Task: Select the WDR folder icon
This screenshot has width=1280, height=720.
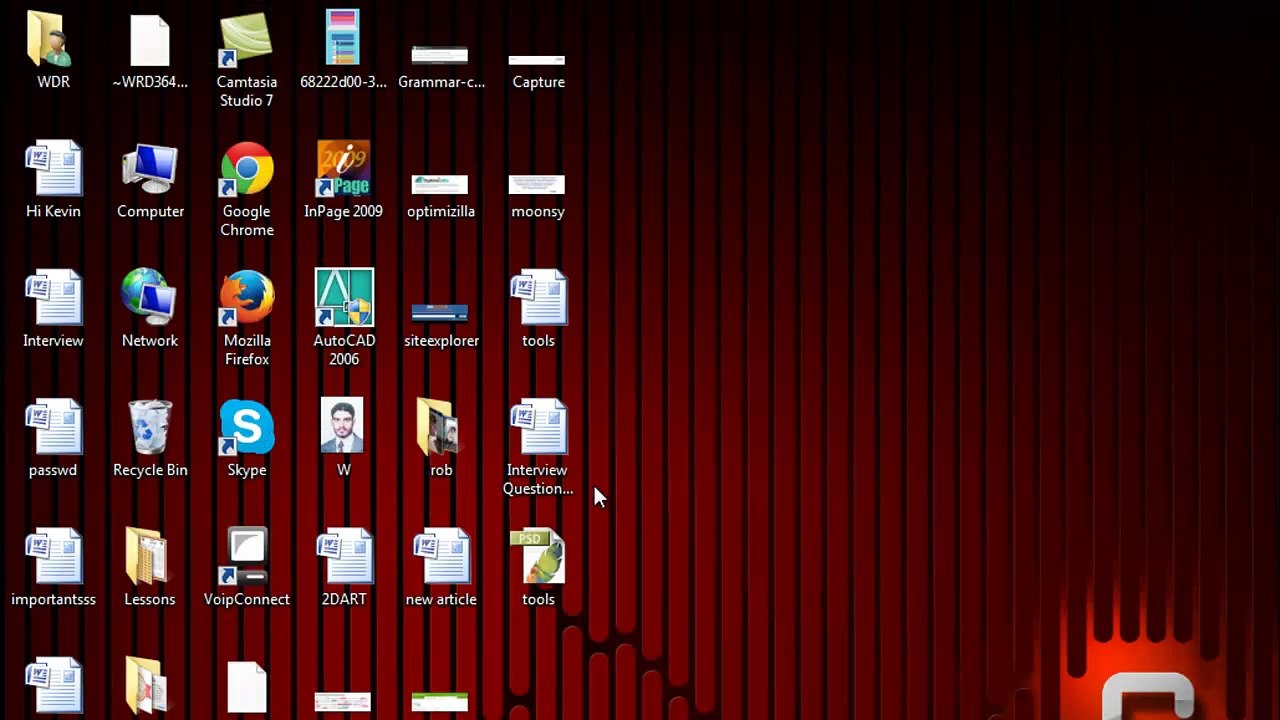Action: pyautogui.click(x=50, y=39)
